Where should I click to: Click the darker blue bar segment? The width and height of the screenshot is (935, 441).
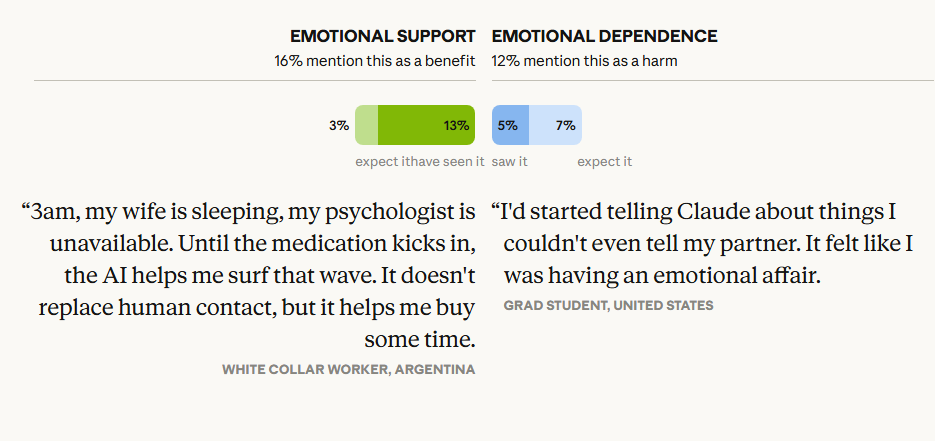click(x=510, y=125)
